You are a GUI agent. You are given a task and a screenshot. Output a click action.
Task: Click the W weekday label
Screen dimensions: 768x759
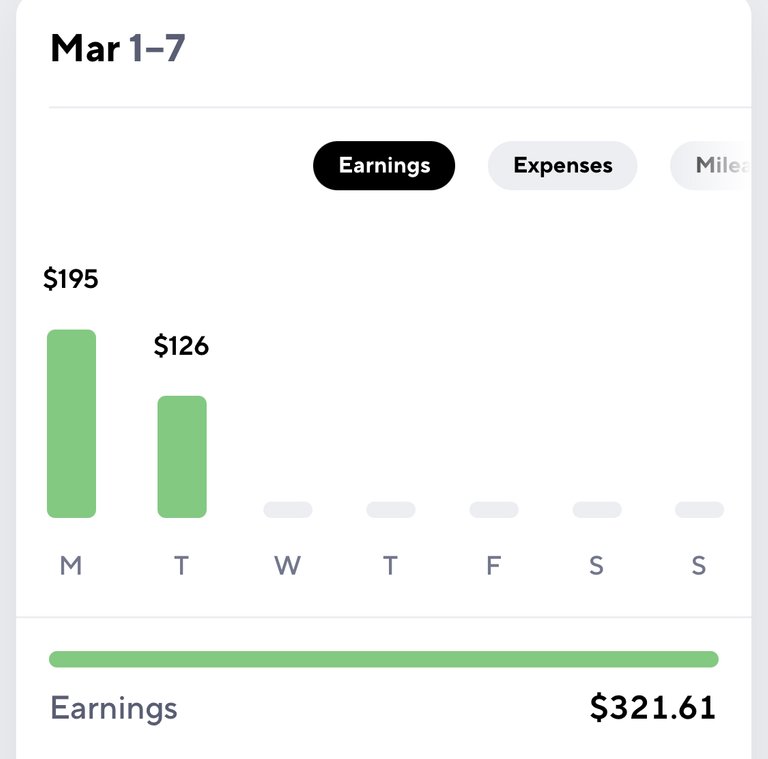(x=288, y=566)
